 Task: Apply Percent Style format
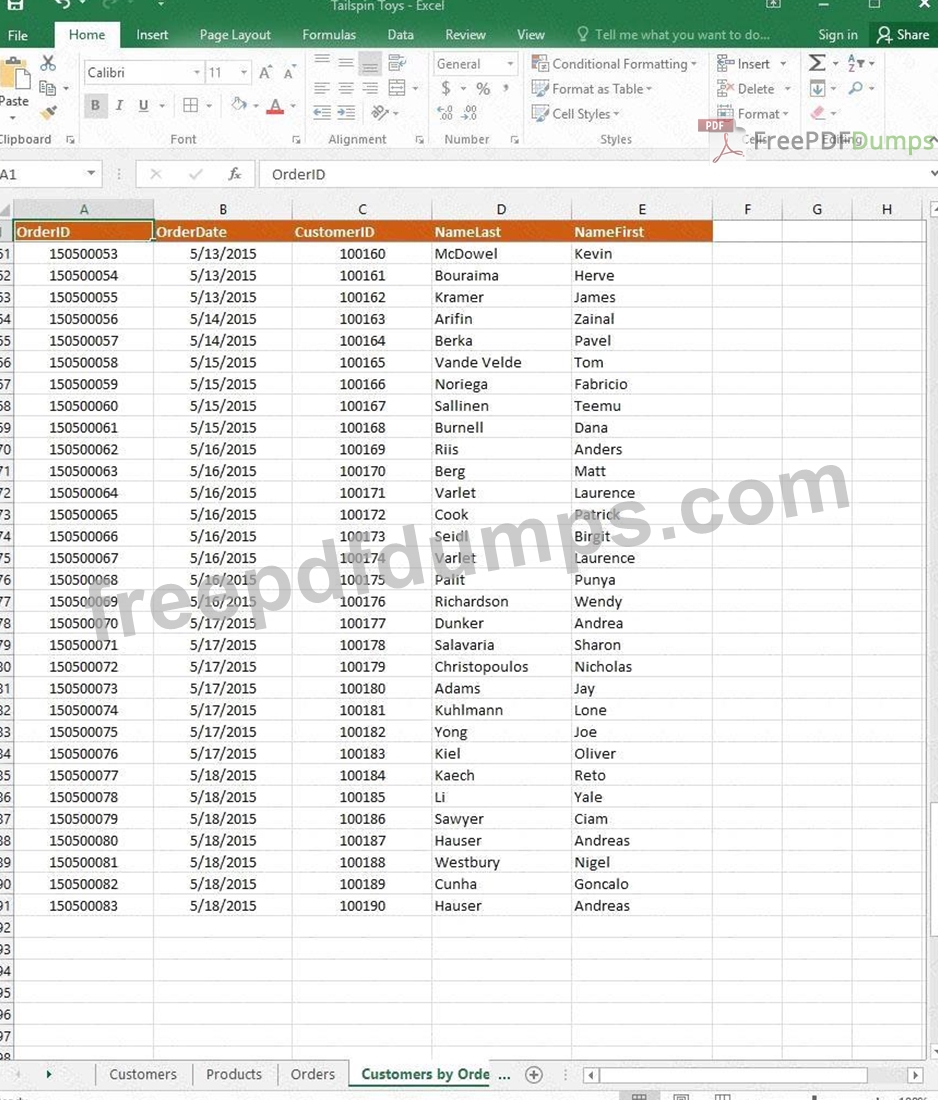coord(483,88)
